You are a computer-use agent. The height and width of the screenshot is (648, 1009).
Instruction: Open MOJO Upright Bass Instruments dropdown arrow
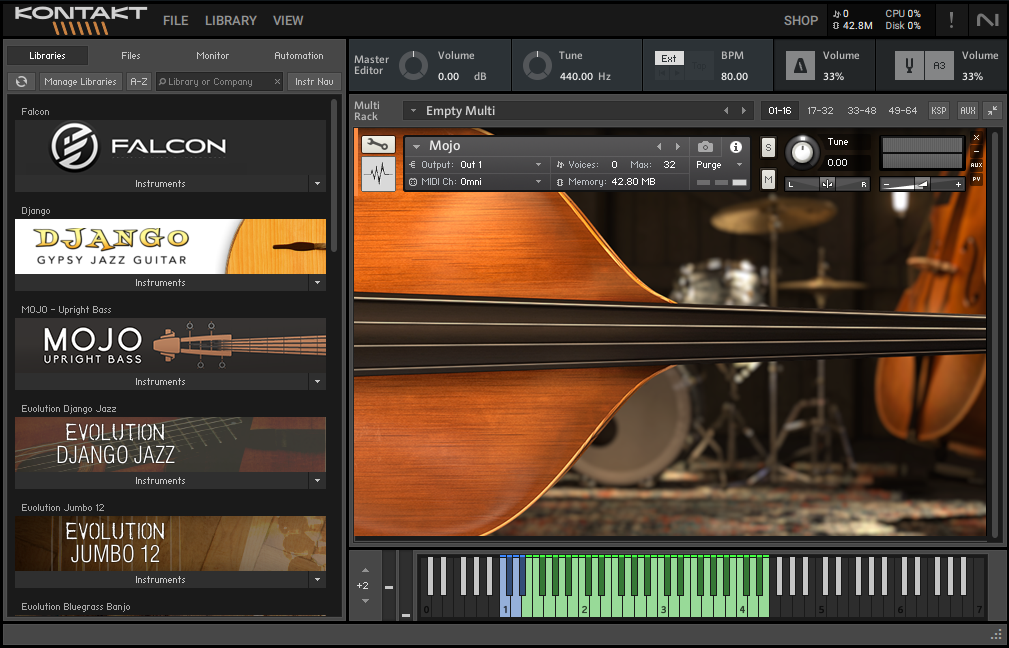click(x=317, y=382)
